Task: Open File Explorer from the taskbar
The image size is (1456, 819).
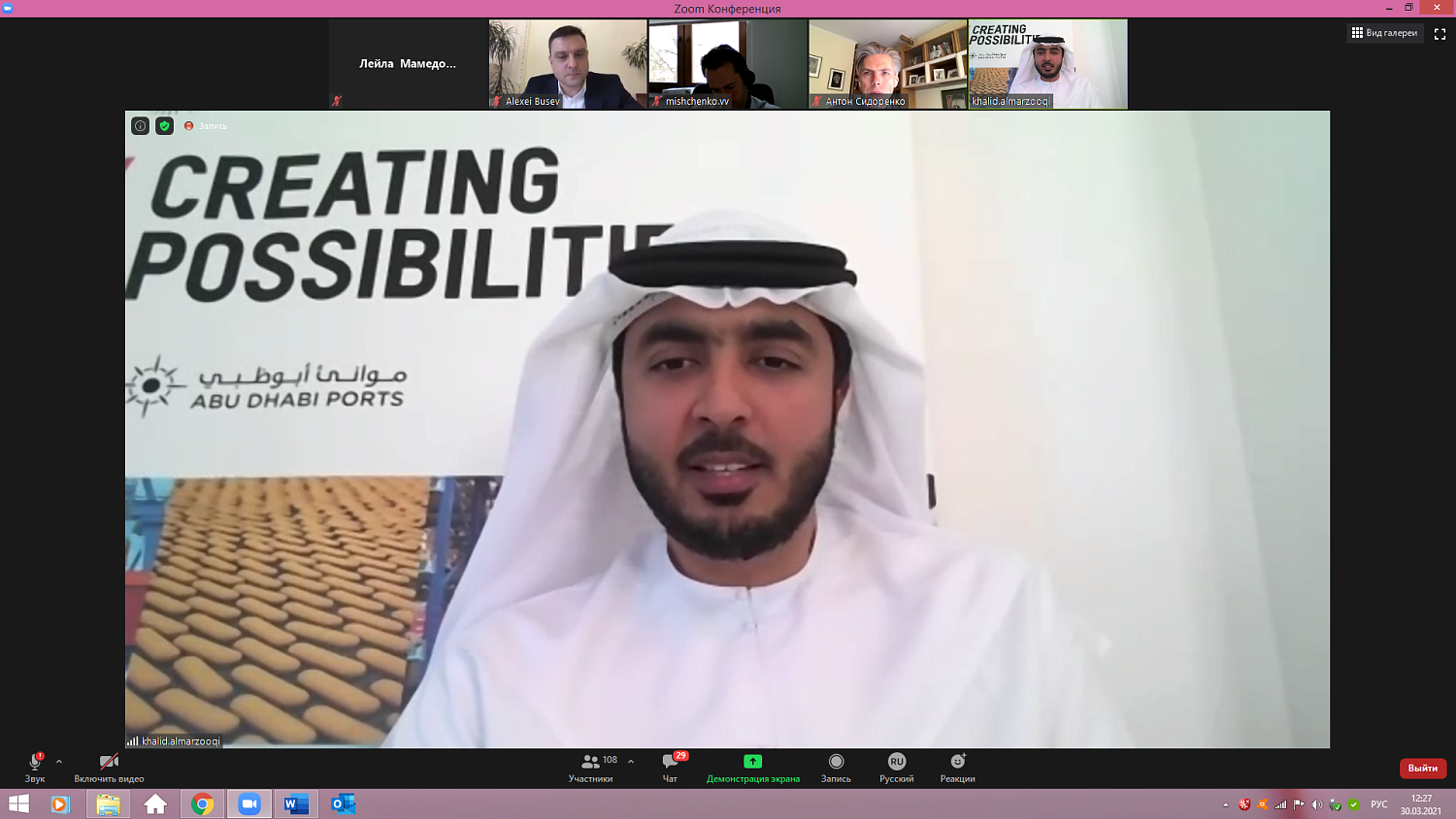Action: click(108, 804)
